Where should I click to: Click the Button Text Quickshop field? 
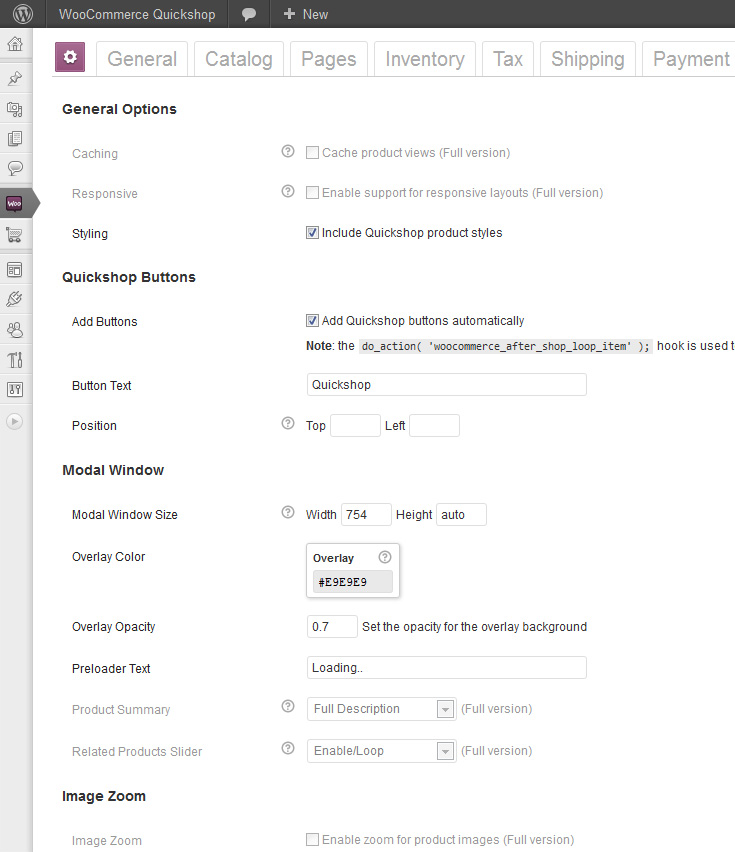[x=447, y=385]
